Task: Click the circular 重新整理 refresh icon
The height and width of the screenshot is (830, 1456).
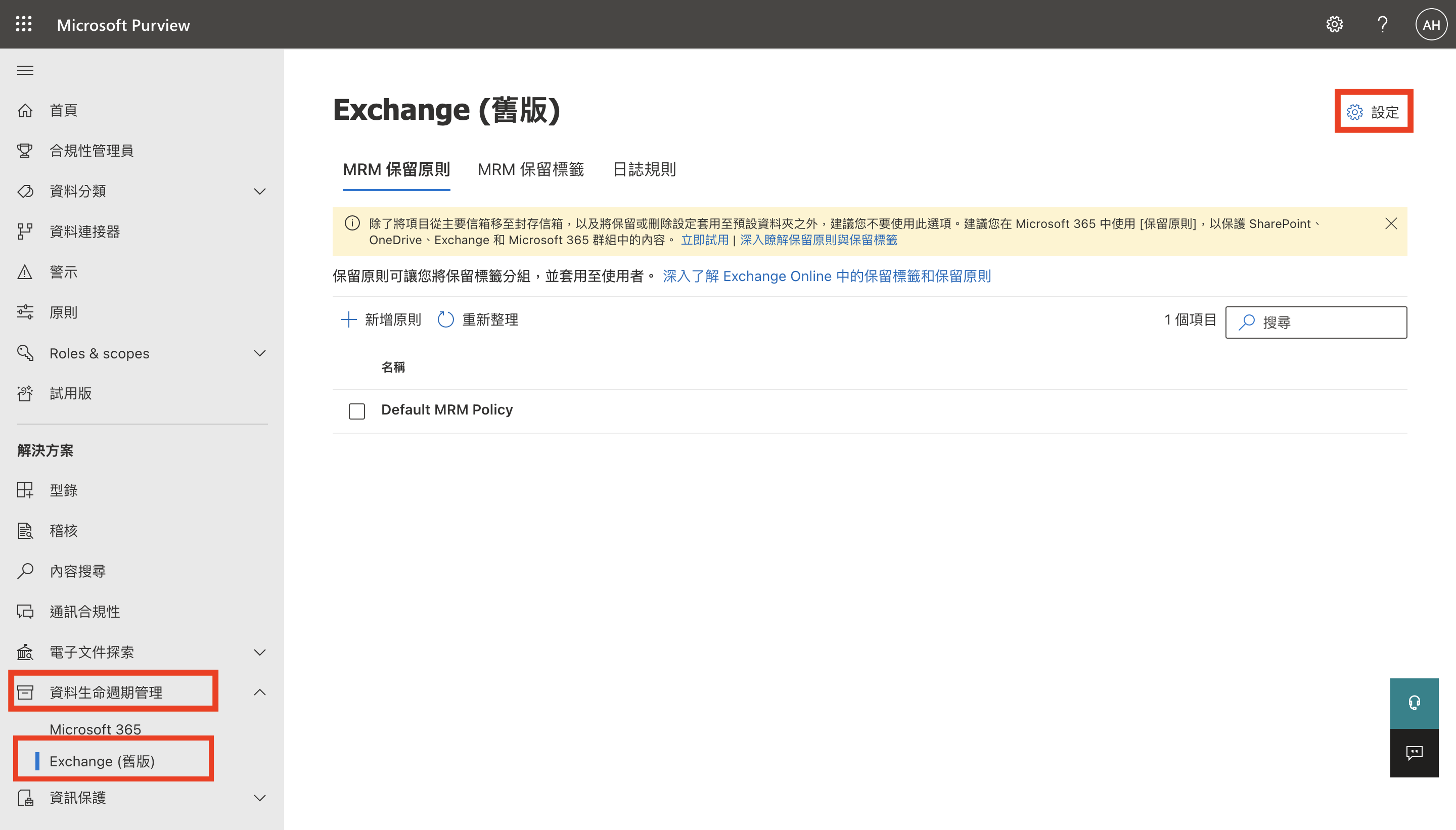Action: tap(446, 319)
